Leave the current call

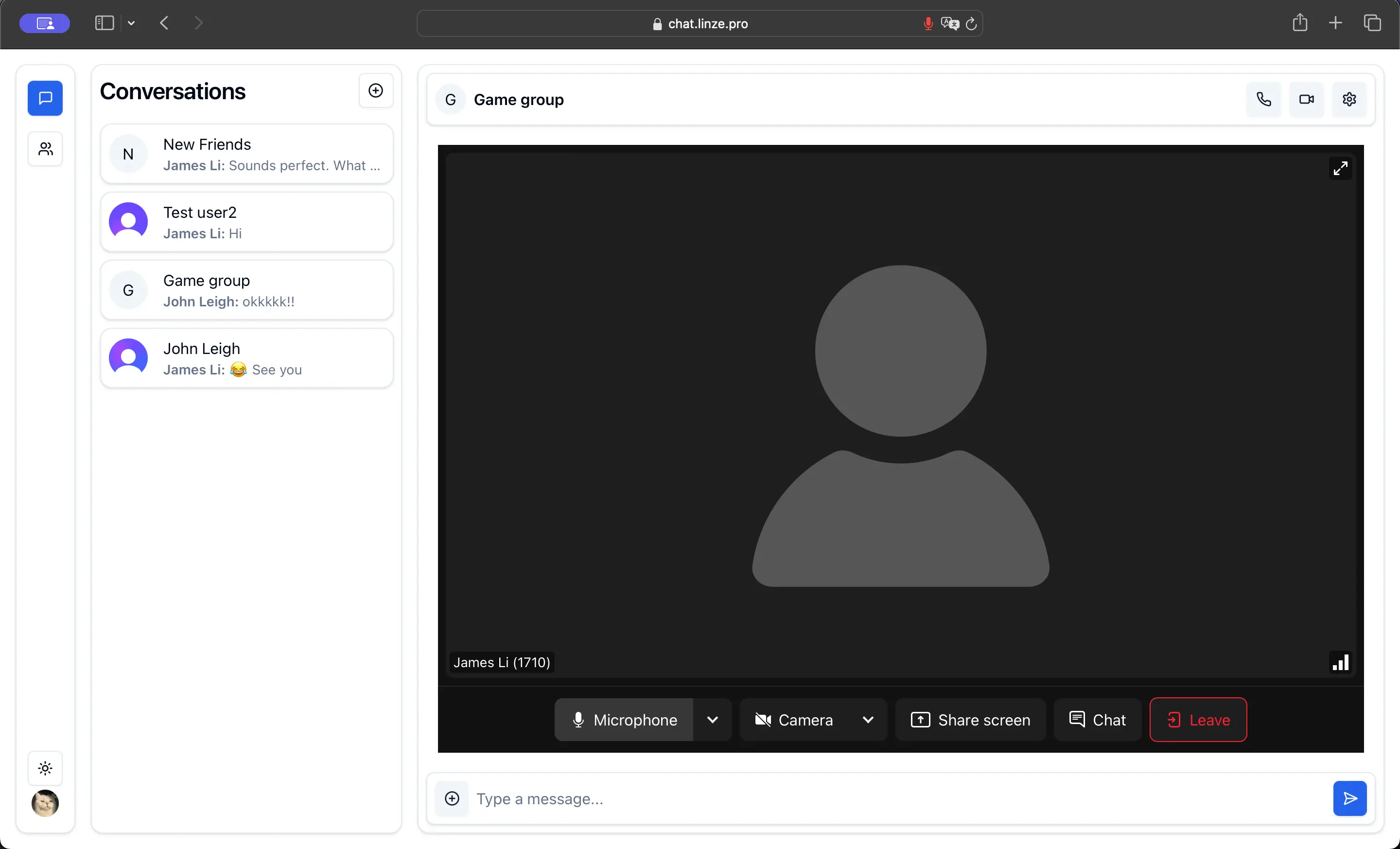(1198, 720)
